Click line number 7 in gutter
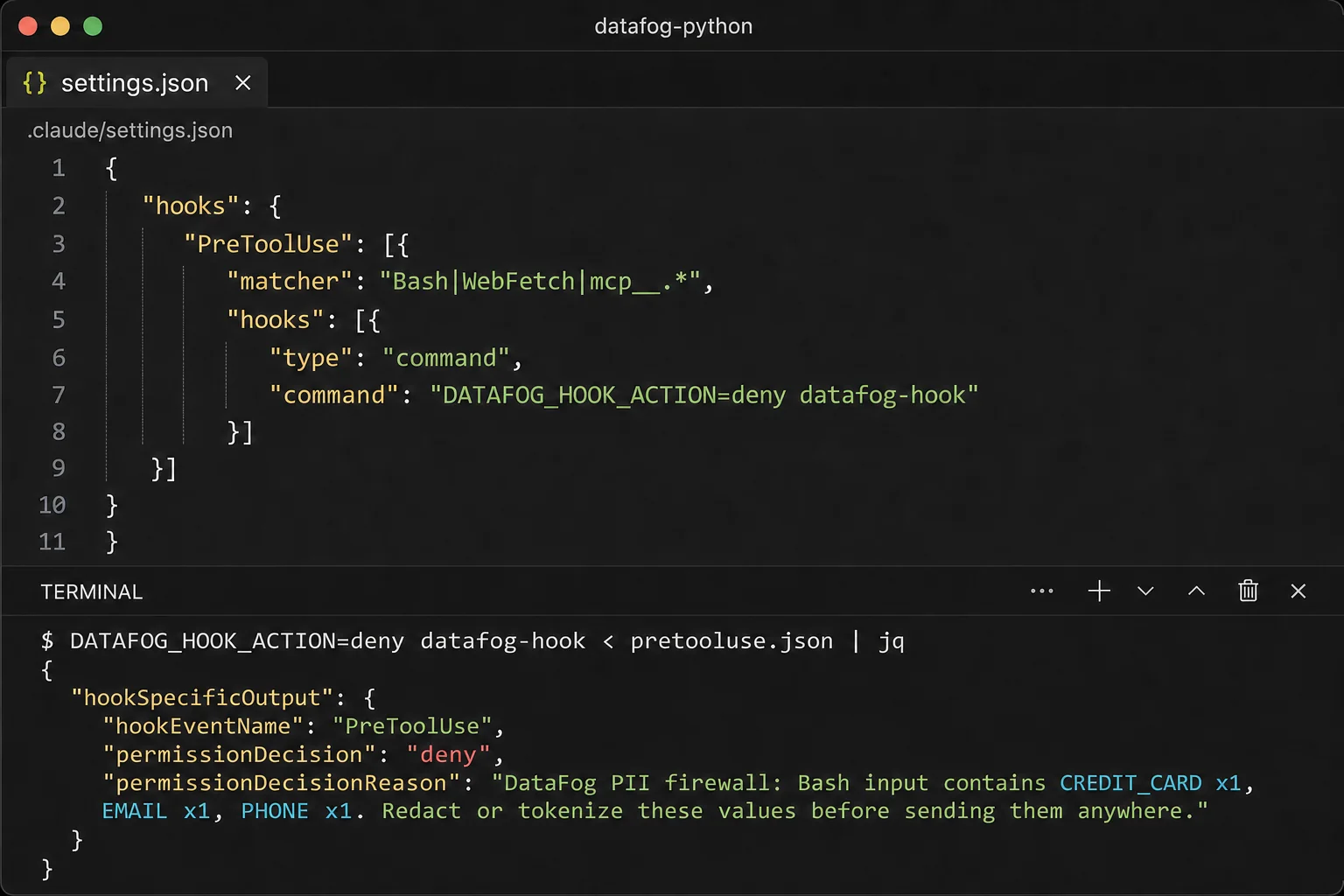1344x896 pixels. point(59,395)
